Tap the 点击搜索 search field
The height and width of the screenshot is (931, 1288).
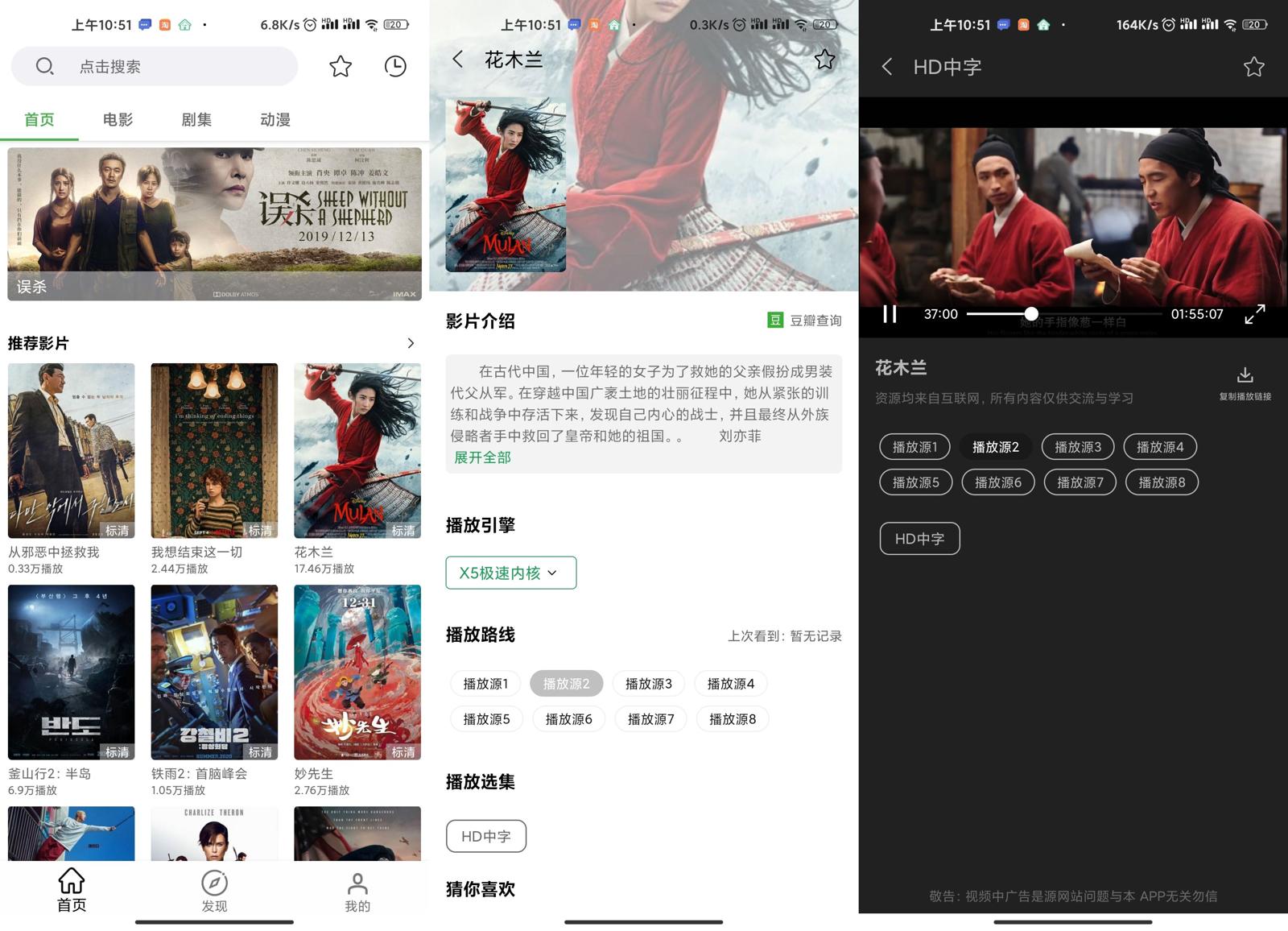155,67
